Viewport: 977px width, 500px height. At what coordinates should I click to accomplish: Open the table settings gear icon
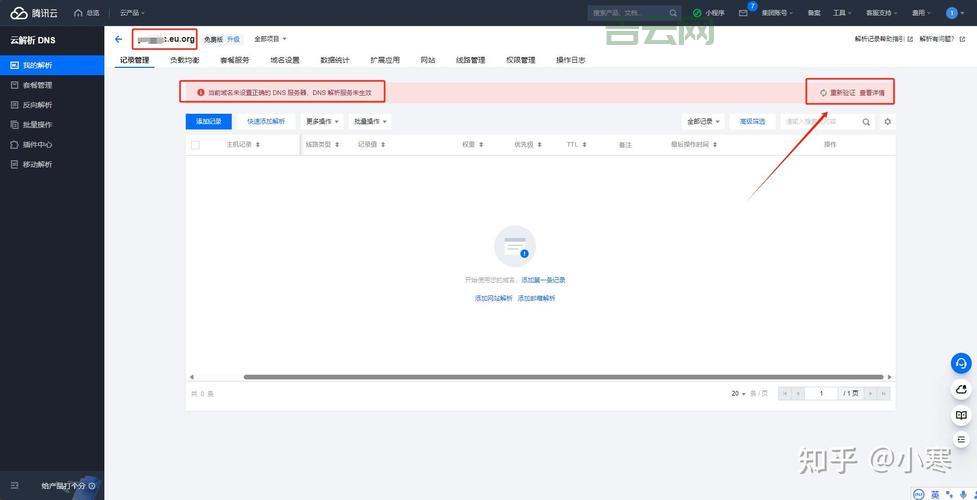tap(887, 122)
